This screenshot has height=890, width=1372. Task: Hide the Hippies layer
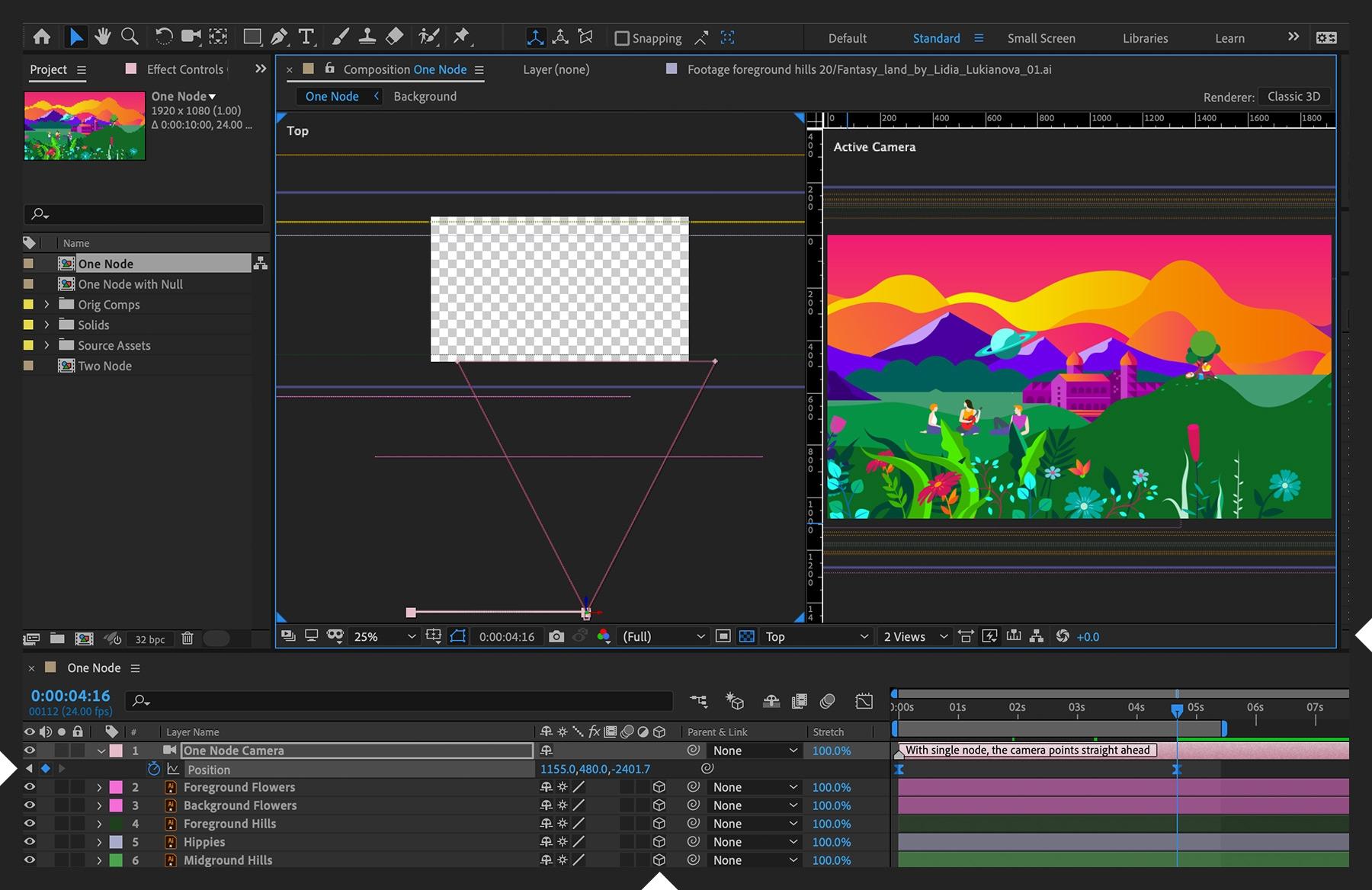[29, 841]
